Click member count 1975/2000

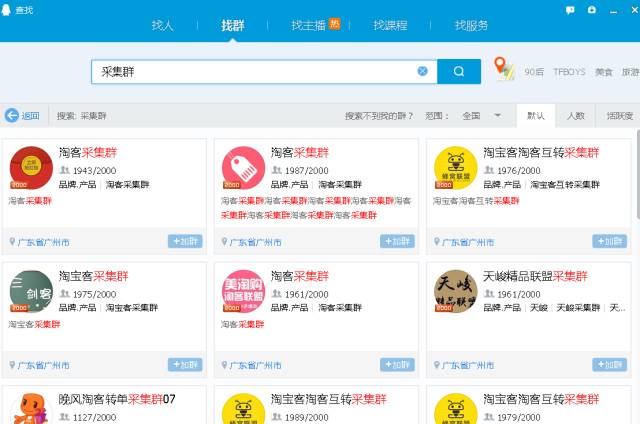[x=94, y=294]
